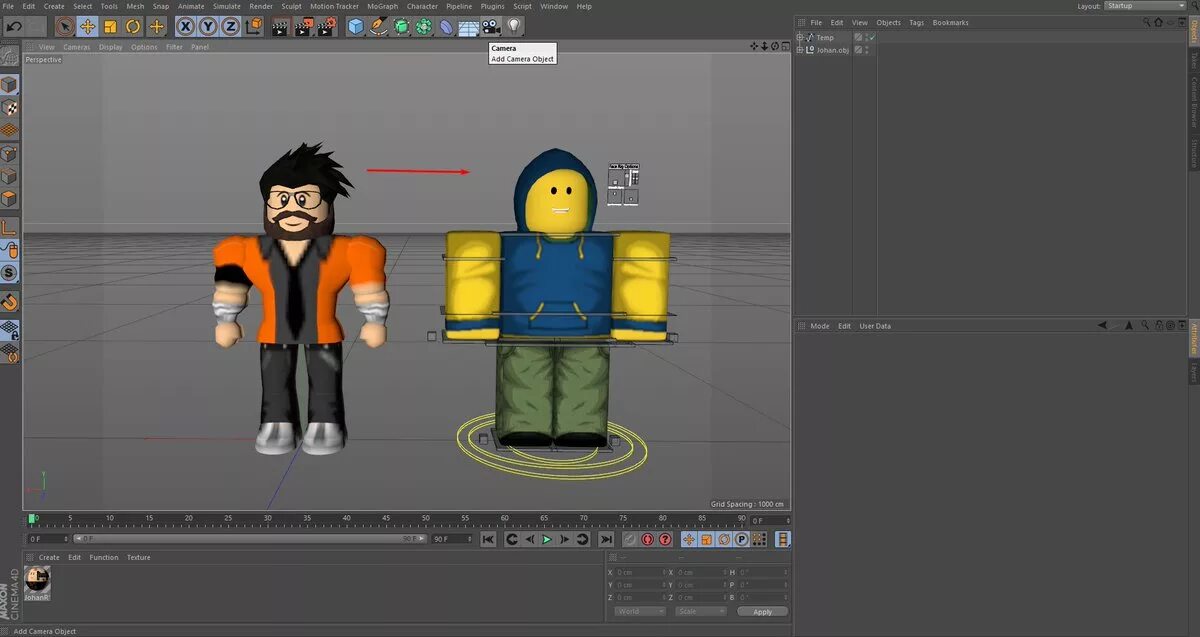Open the viewport Cameras menu

[77, 47]
